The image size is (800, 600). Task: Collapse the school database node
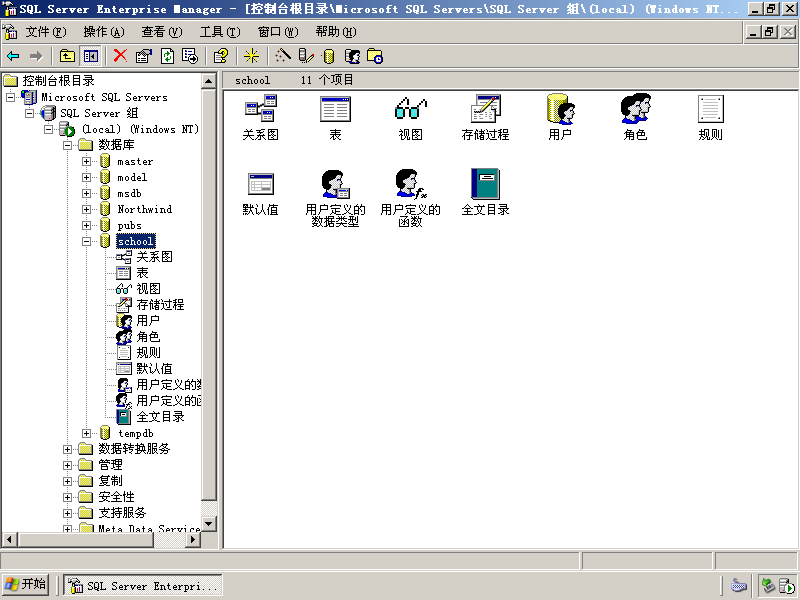click(87, 241)
